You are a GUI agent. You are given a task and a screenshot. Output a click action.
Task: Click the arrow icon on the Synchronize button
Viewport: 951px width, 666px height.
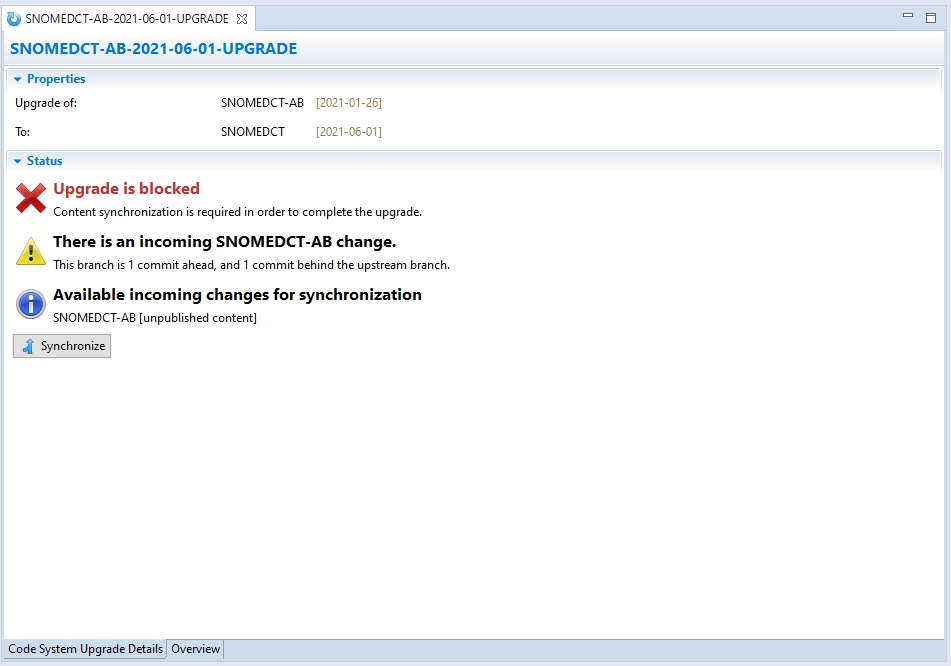(x=28, y=346)
